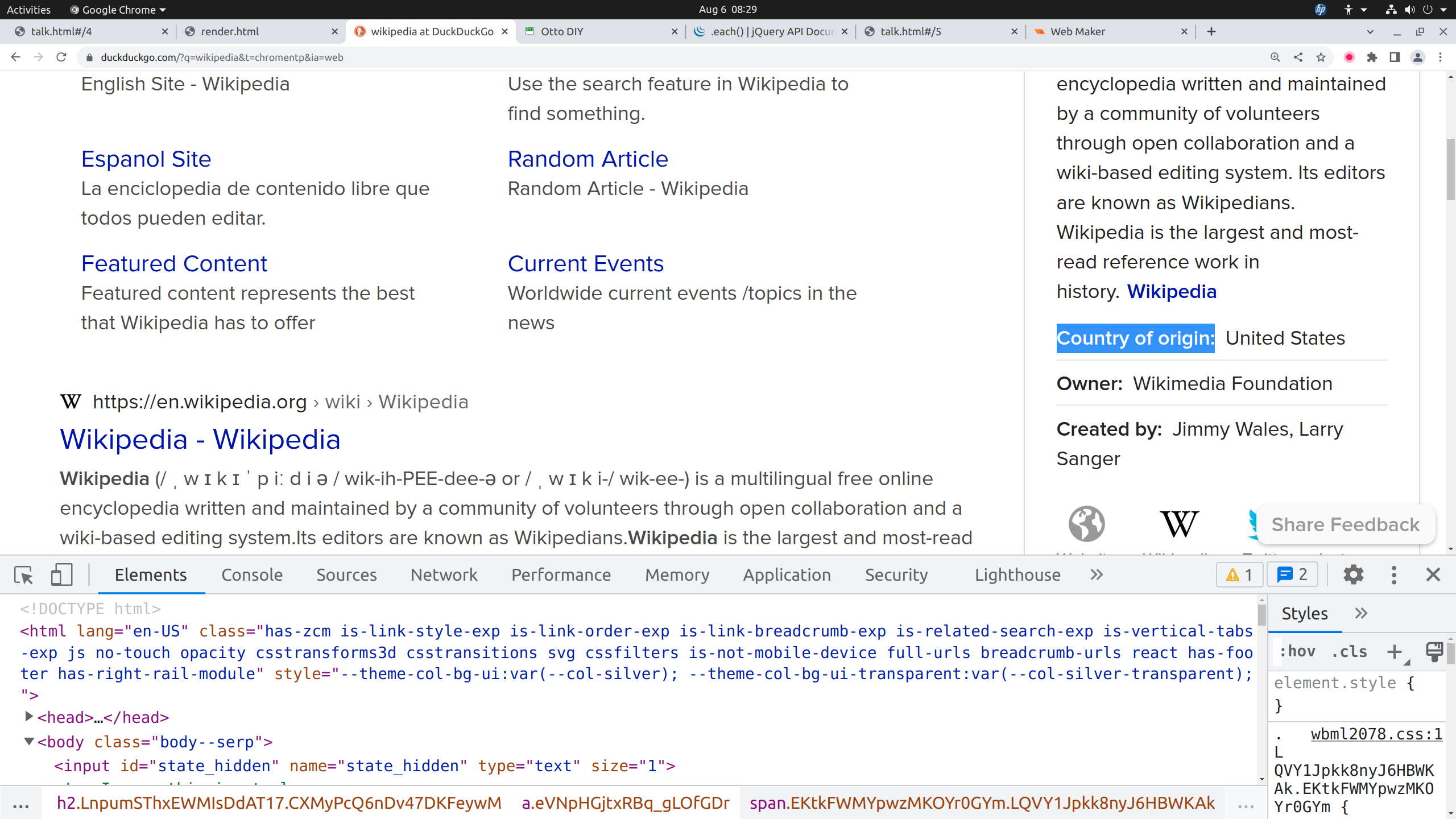Toggle the :hov element state option
This screenshot has height=819, width=1456.
[1297, 651]
